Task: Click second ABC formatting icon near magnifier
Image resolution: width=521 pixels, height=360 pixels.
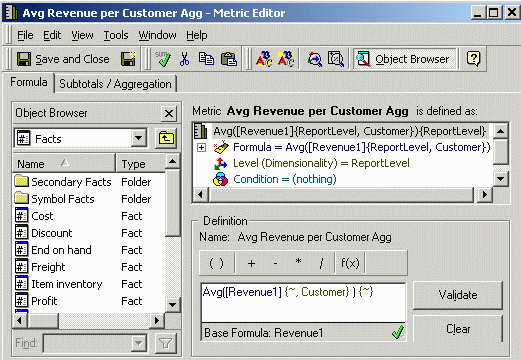Action: point(286,59)
